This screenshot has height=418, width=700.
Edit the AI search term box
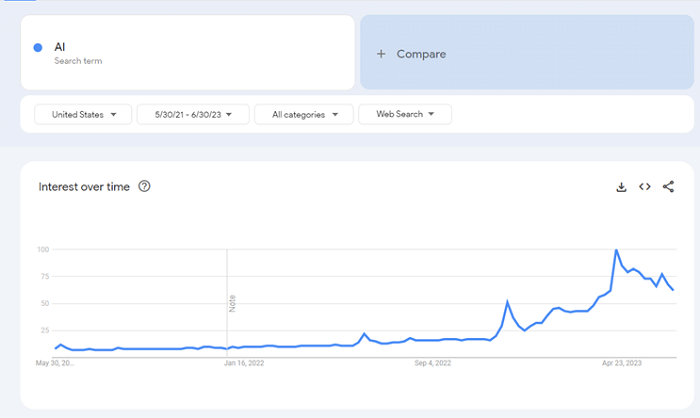coord(188,53)
